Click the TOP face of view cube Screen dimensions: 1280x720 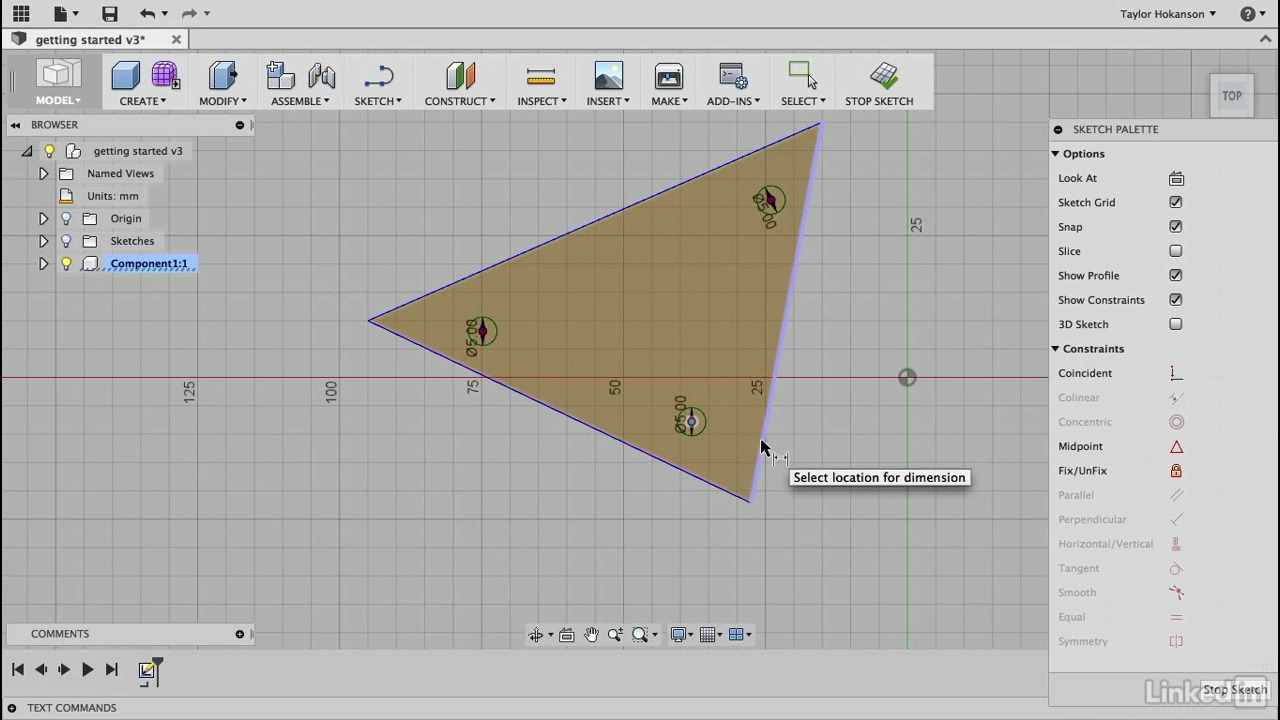(1231, 96)
